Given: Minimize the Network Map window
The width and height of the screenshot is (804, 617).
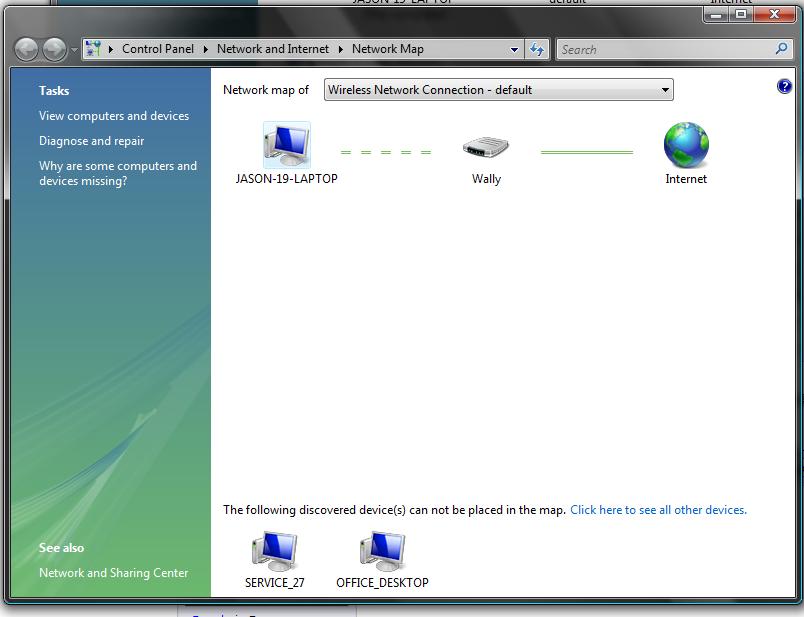Looking at the screenshot, I should click(x=716, y=14).
